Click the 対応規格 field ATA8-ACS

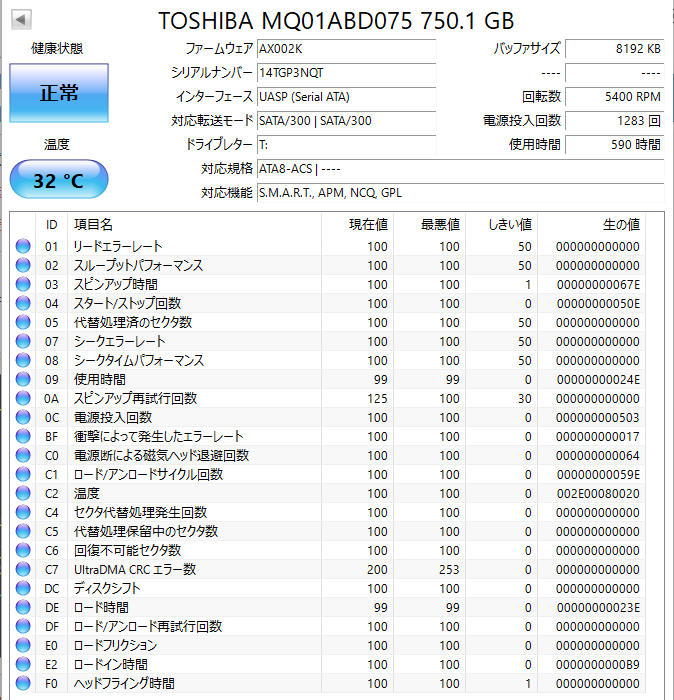(x=461, y=169)
